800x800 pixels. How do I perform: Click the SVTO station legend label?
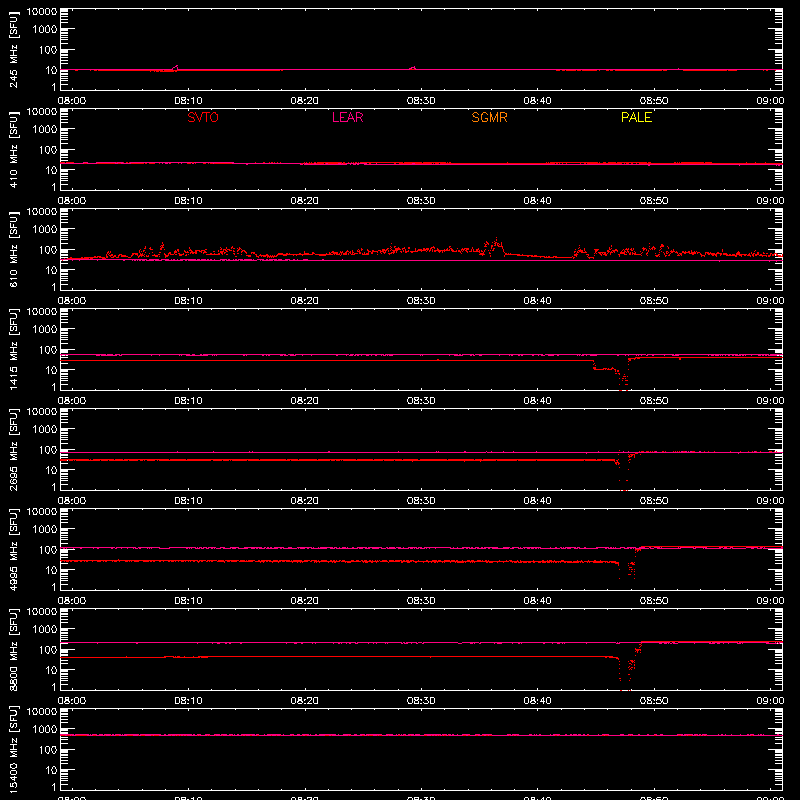coord(203,117)
